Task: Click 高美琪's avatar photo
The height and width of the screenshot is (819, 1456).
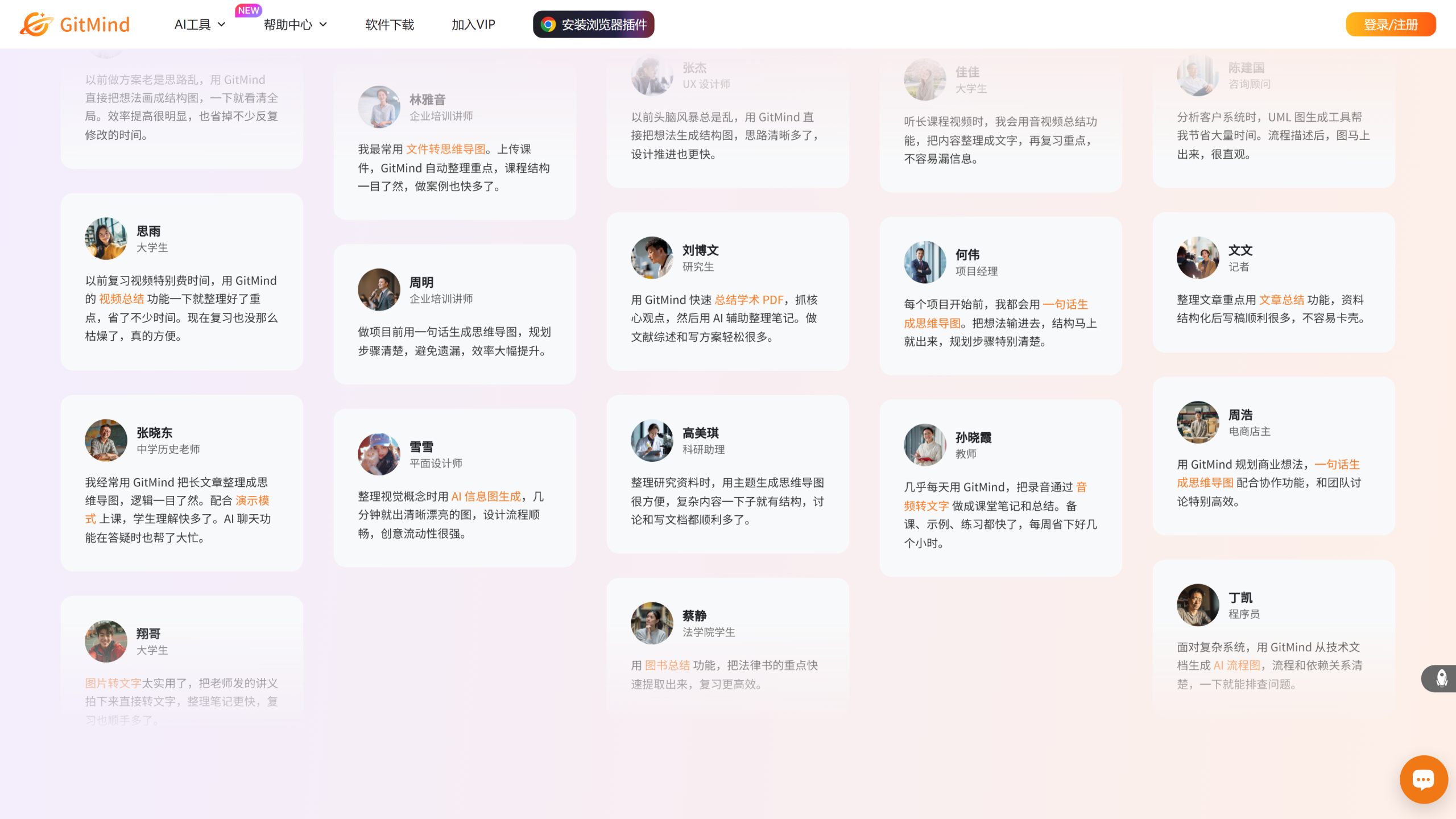Action: coord(652,440)
